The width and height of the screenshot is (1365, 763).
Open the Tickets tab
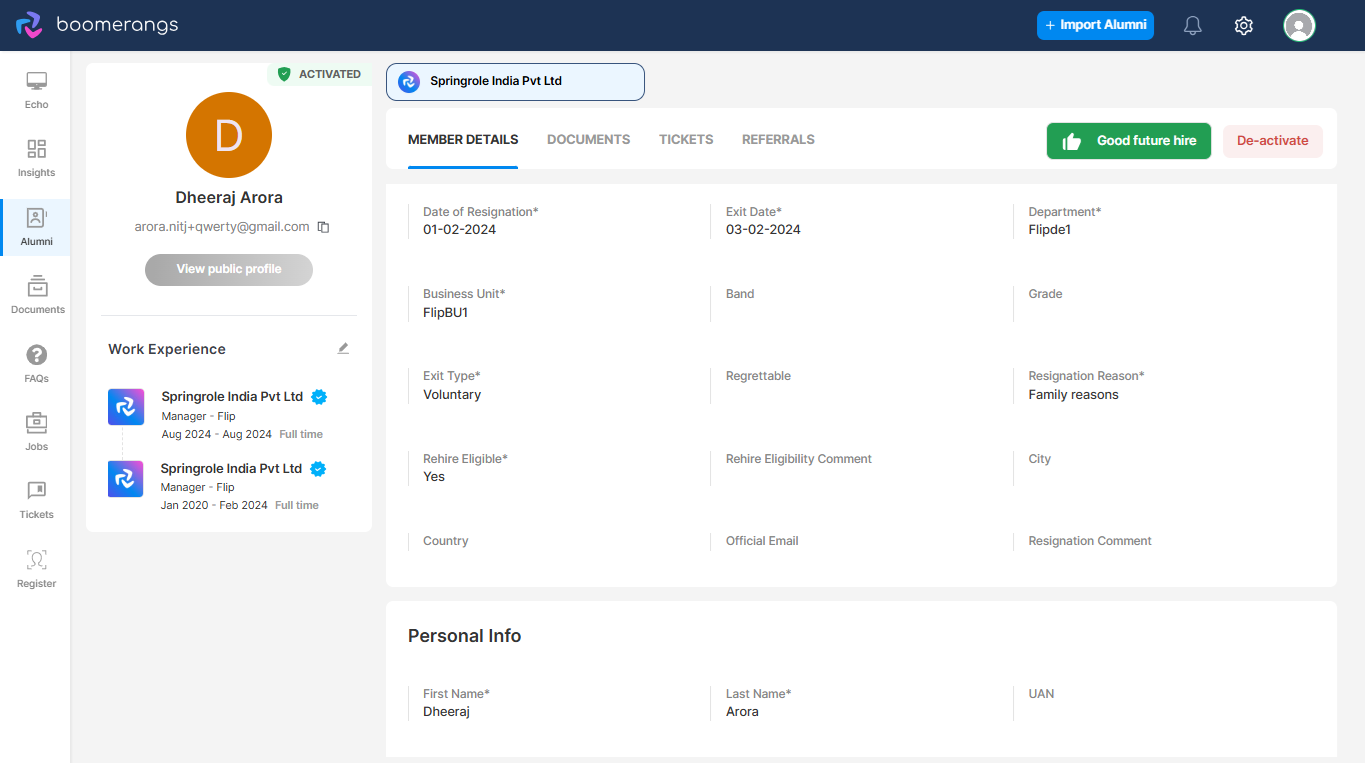686,140
